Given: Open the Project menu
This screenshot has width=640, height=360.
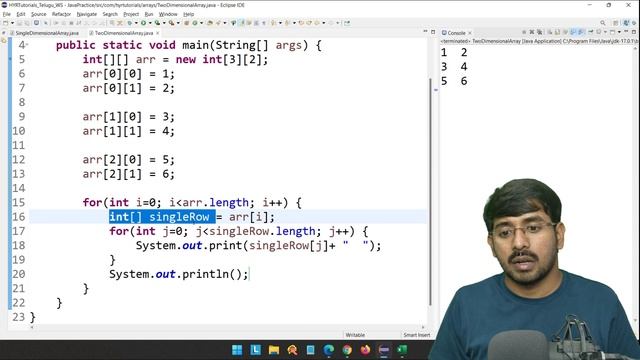Looking at the screenshot, I should (x=131, y=14).
